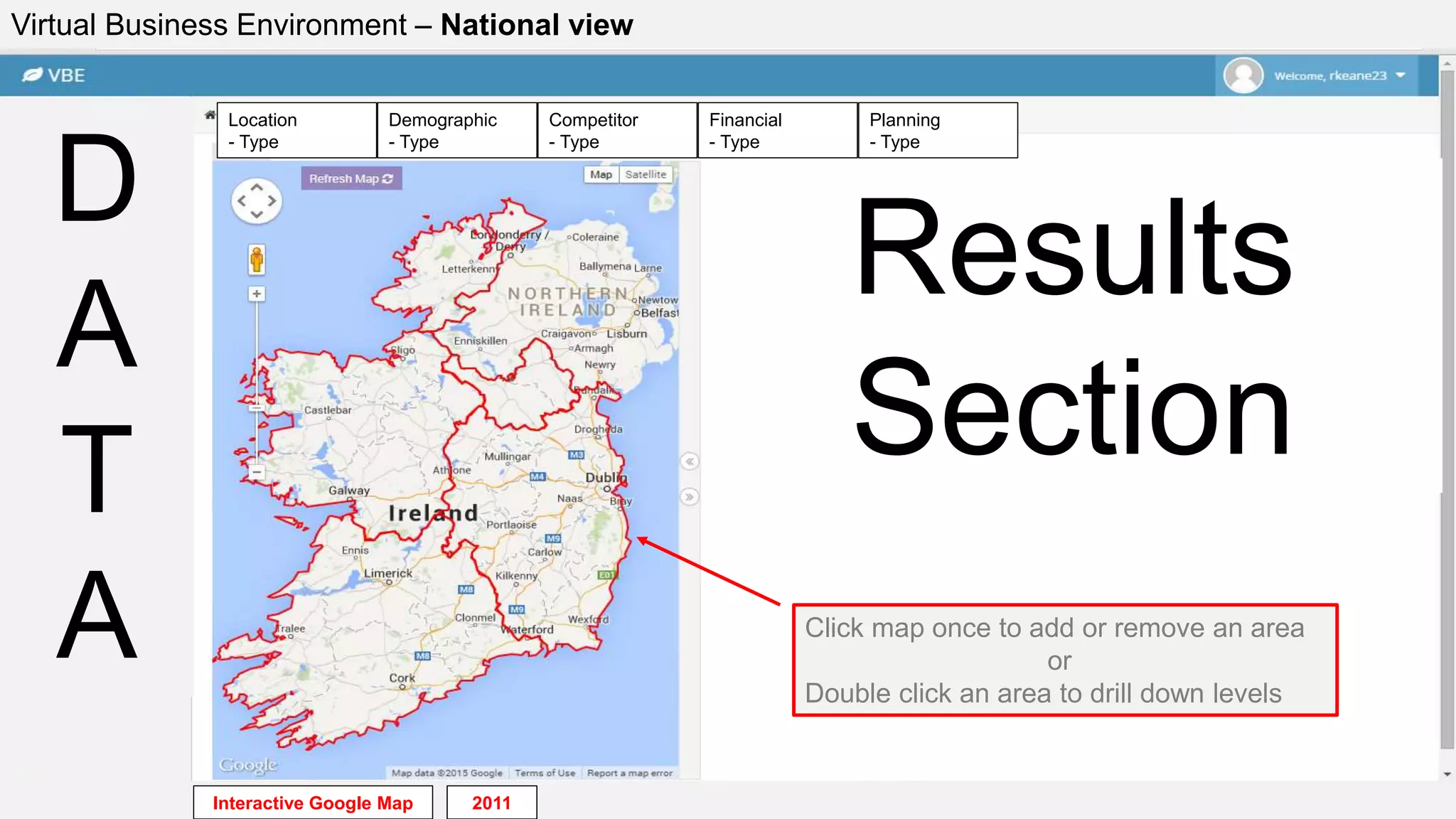1456x819 pixels.
Task: Open the Financial - Type tab
Action: pyautogui.click(x=777, y=131)
